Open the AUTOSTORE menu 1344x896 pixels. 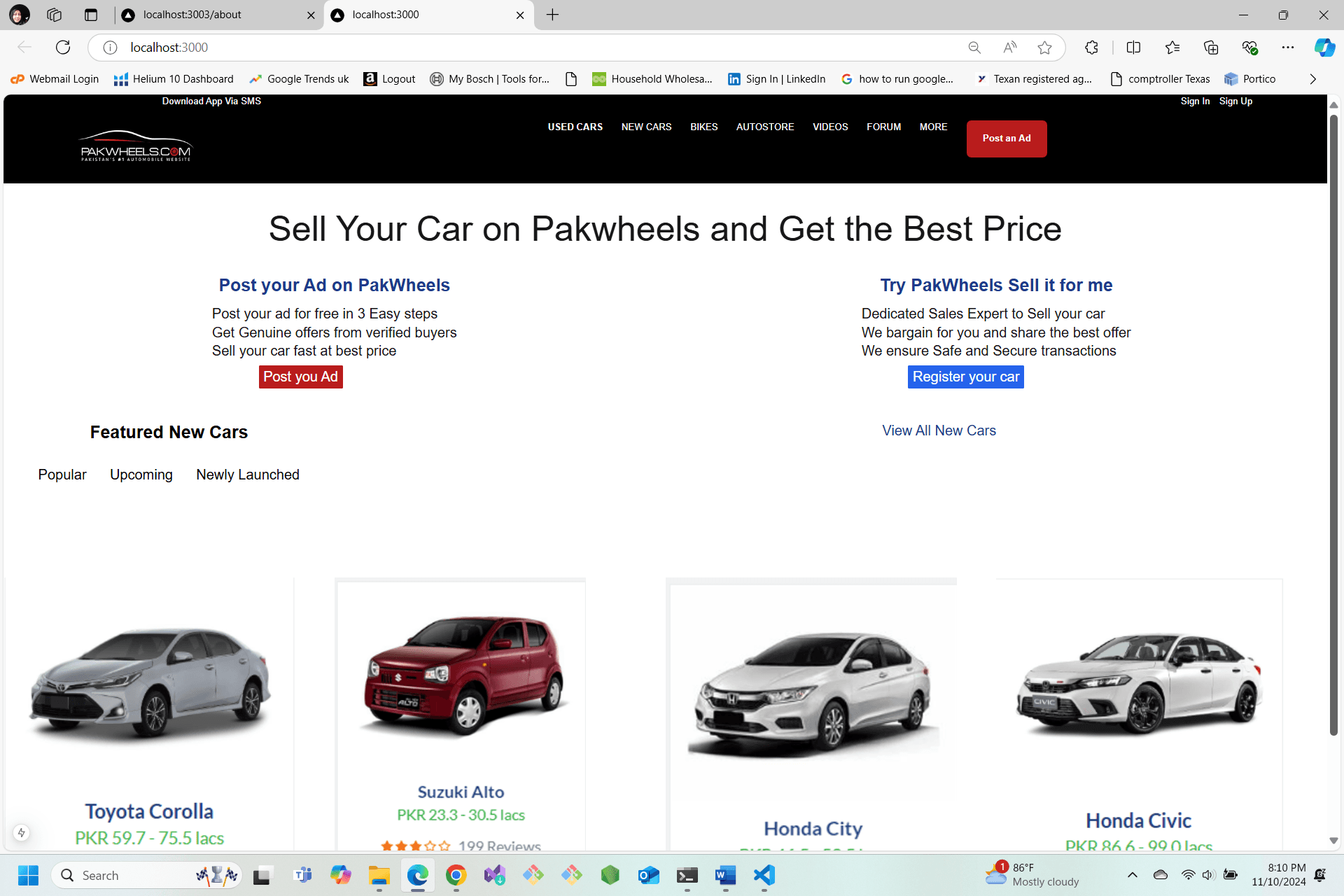(764, 127)
